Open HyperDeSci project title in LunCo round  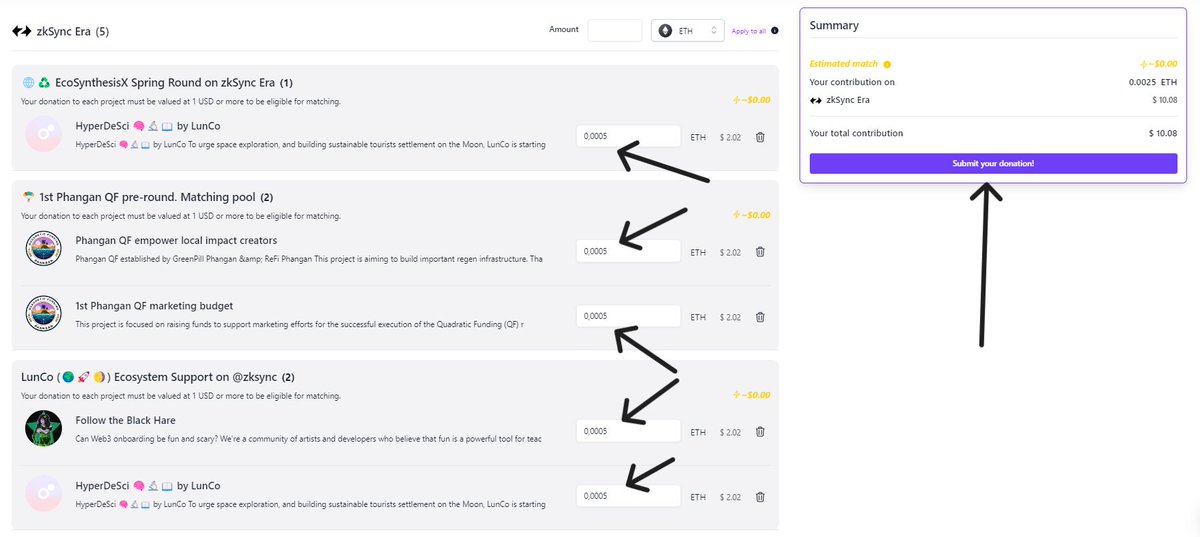[148, 486]
